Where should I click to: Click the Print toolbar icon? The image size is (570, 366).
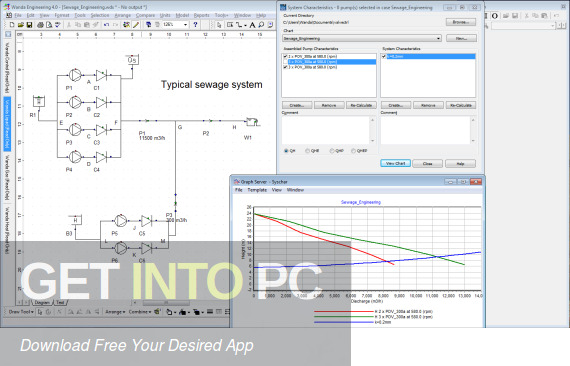pos(40,25)
